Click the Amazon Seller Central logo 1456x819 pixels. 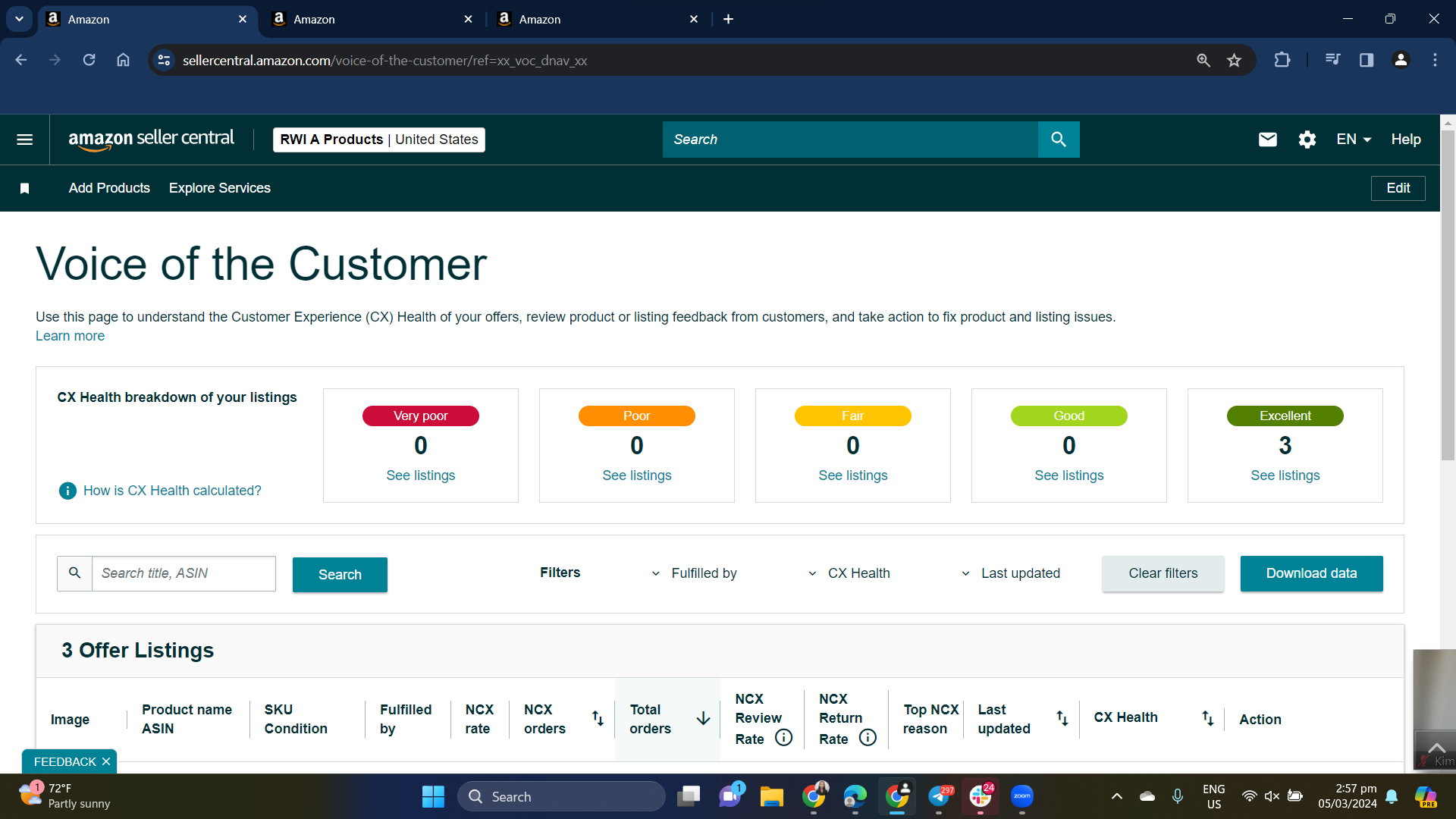(x=151, y=140)
